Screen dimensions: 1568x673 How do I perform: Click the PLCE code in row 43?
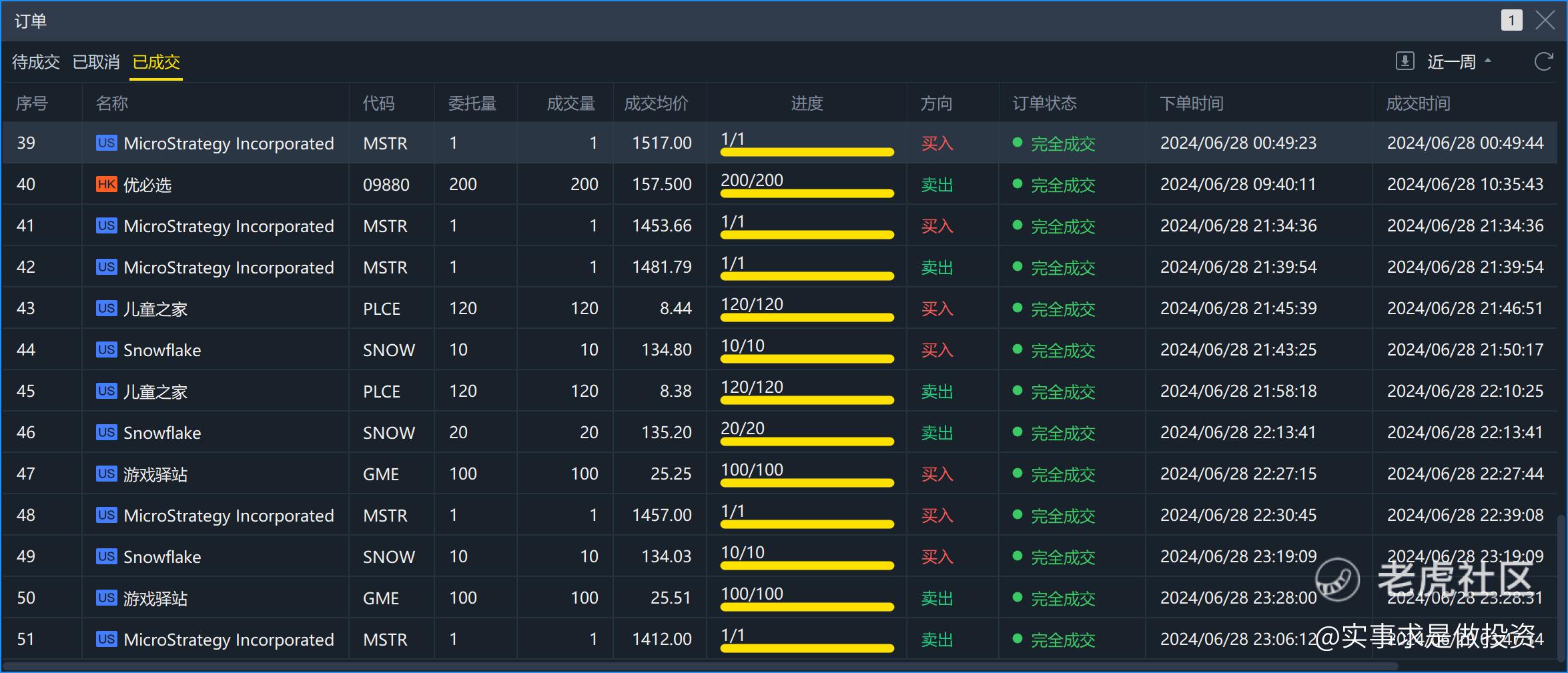pyautogui.click(x=382, y=309)
